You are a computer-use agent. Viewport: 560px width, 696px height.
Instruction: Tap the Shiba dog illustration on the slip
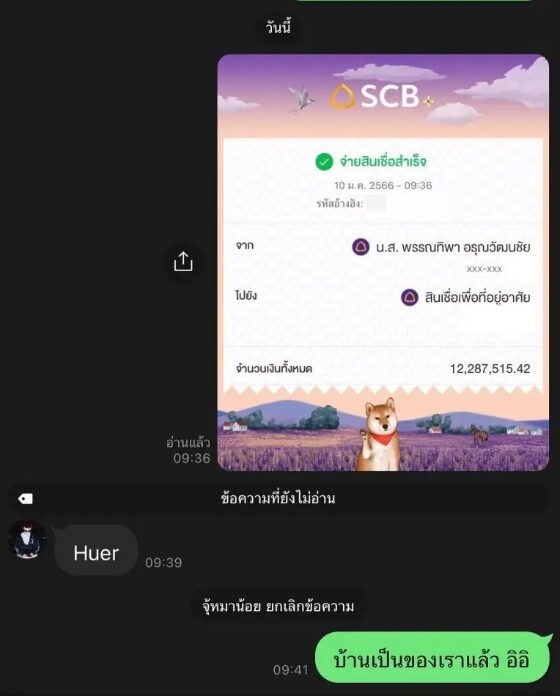pos(379,434)
